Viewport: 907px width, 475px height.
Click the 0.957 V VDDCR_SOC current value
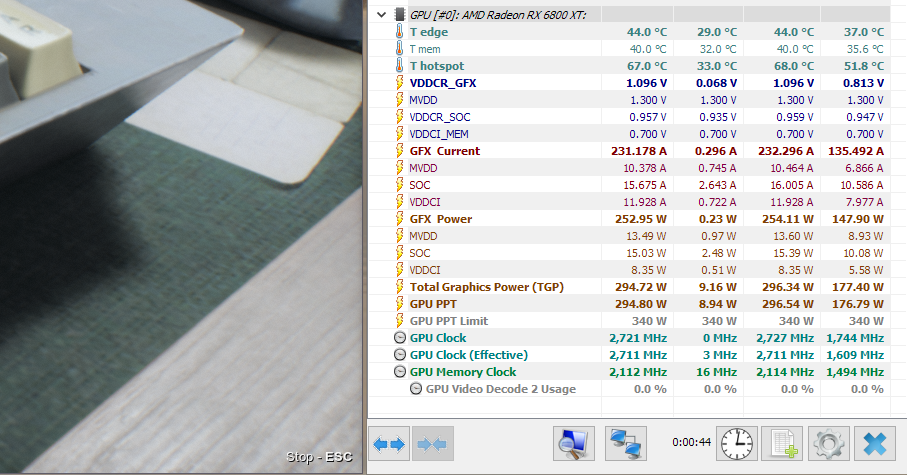(x=648, y=117)
